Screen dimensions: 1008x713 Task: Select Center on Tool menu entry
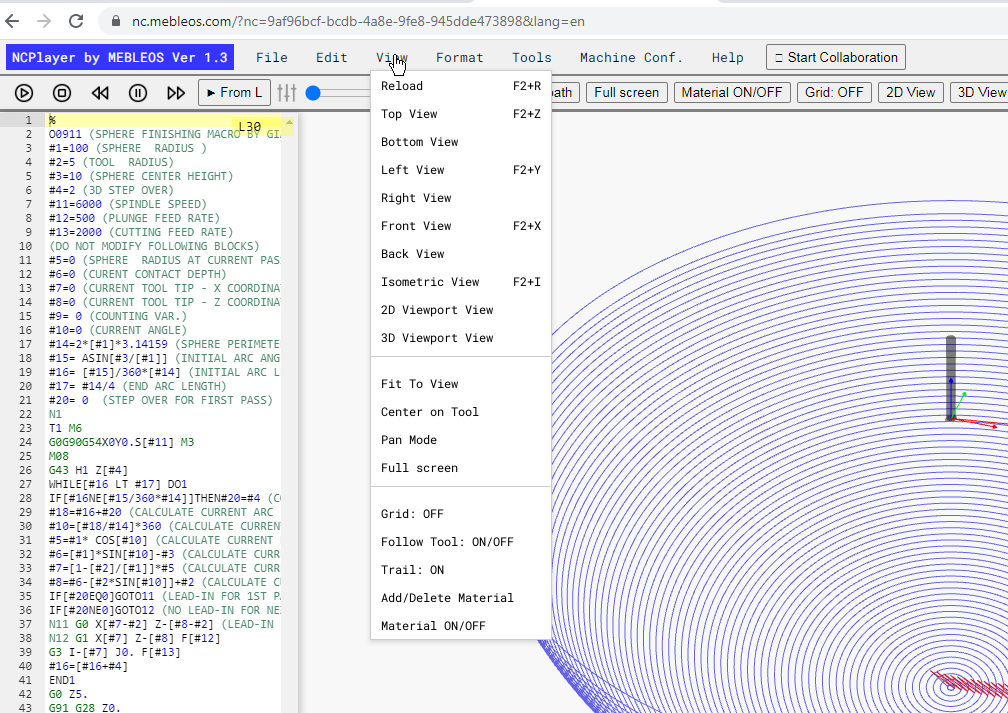(x=461, y=412)
